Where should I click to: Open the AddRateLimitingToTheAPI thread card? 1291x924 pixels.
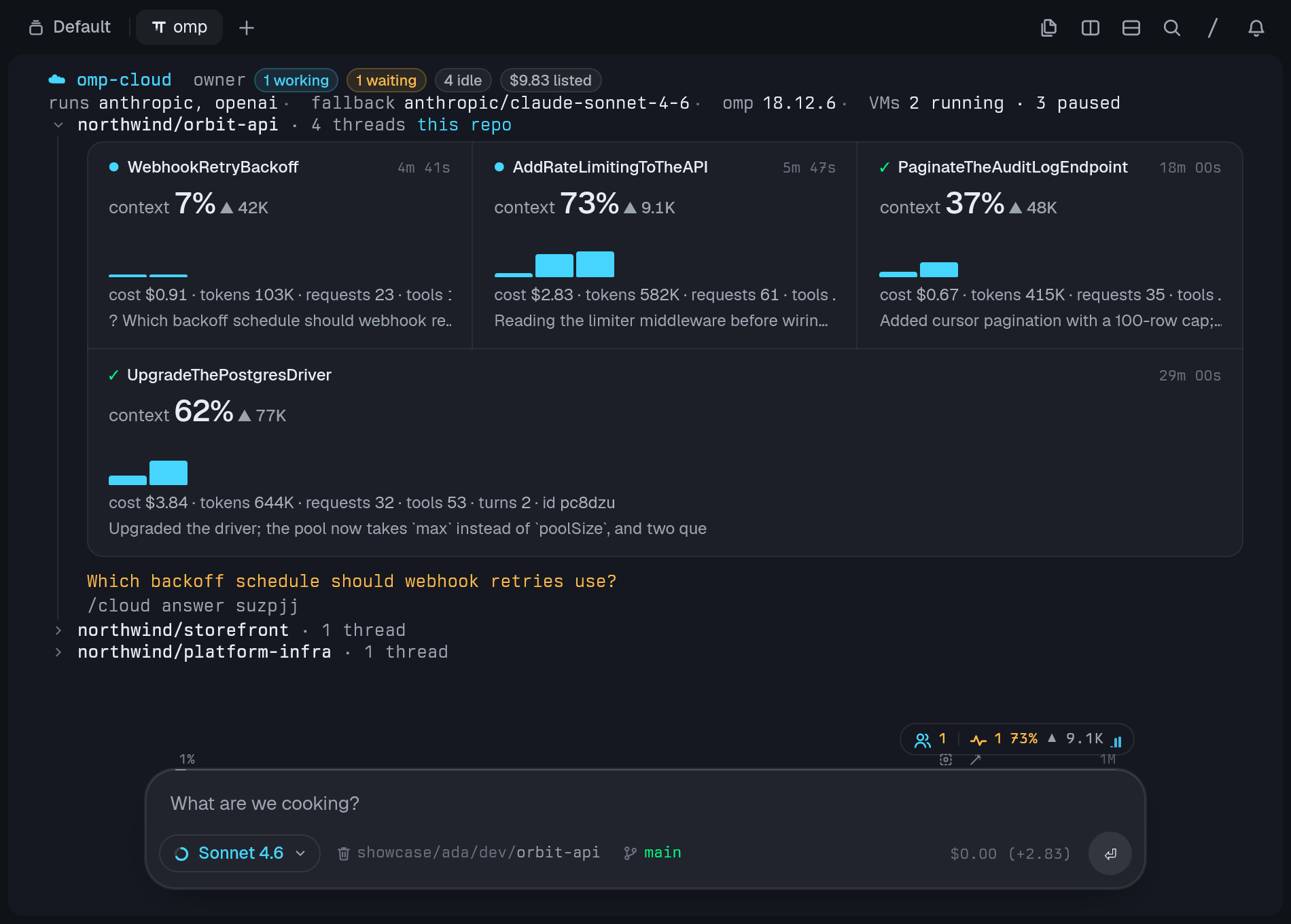[x=665, y=246]
